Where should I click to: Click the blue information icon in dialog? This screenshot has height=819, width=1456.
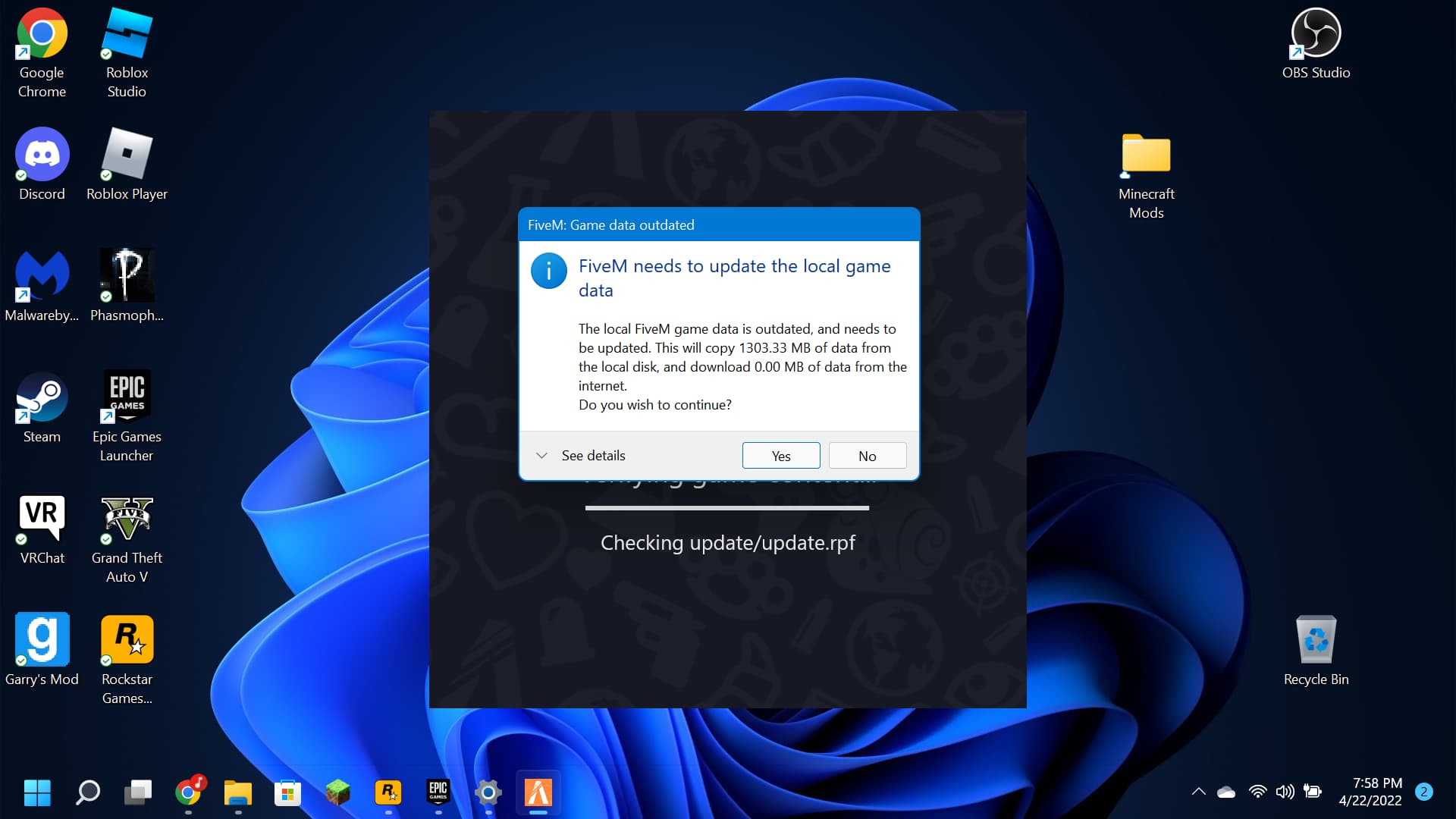pyautogui.click(x=548, y=271)
